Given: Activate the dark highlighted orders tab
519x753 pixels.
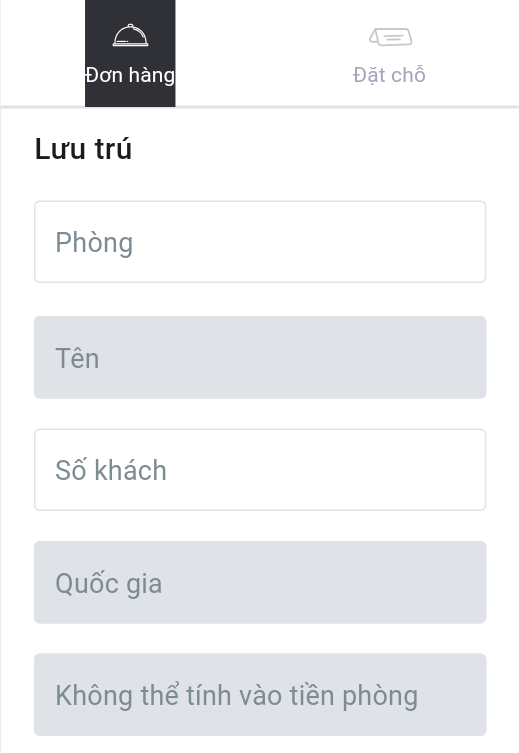Looking at the screenshot, I should (x=130, y=53).
